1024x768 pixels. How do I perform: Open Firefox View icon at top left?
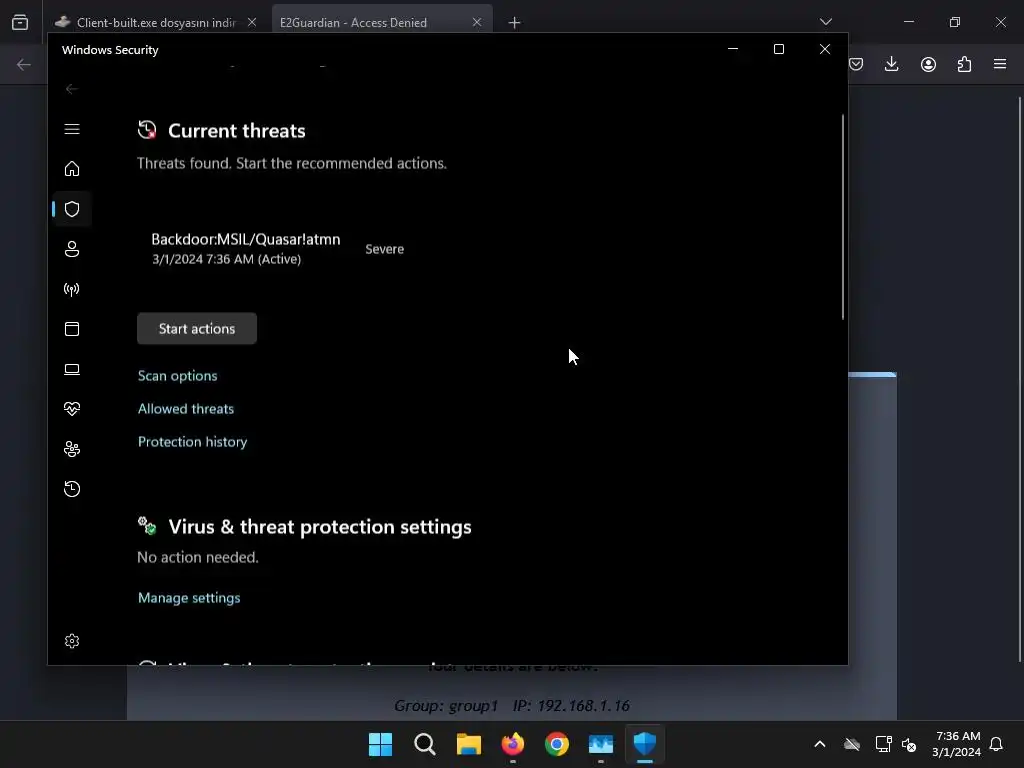(x=20, y=22)
